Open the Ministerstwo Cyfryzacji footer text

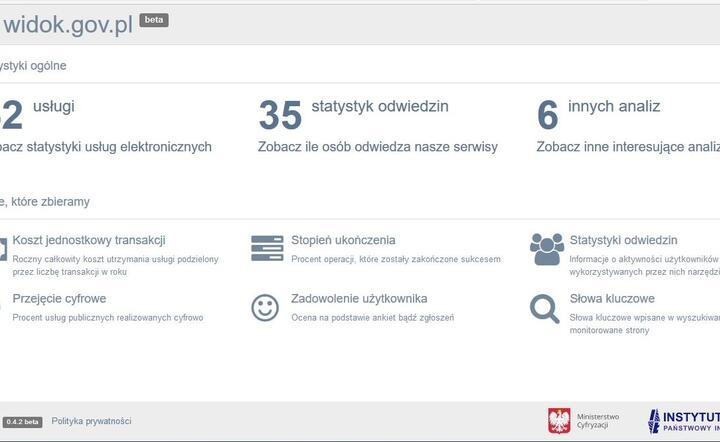click(x=598, y=421)
